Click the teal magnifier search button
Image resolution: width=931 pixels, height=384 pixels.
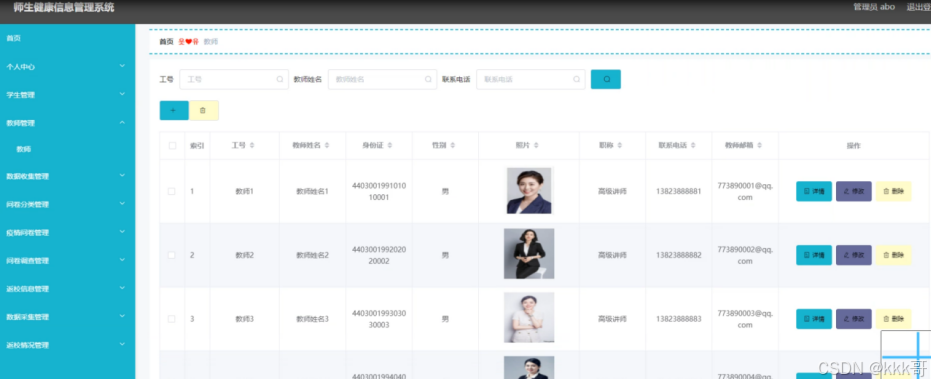606,80
